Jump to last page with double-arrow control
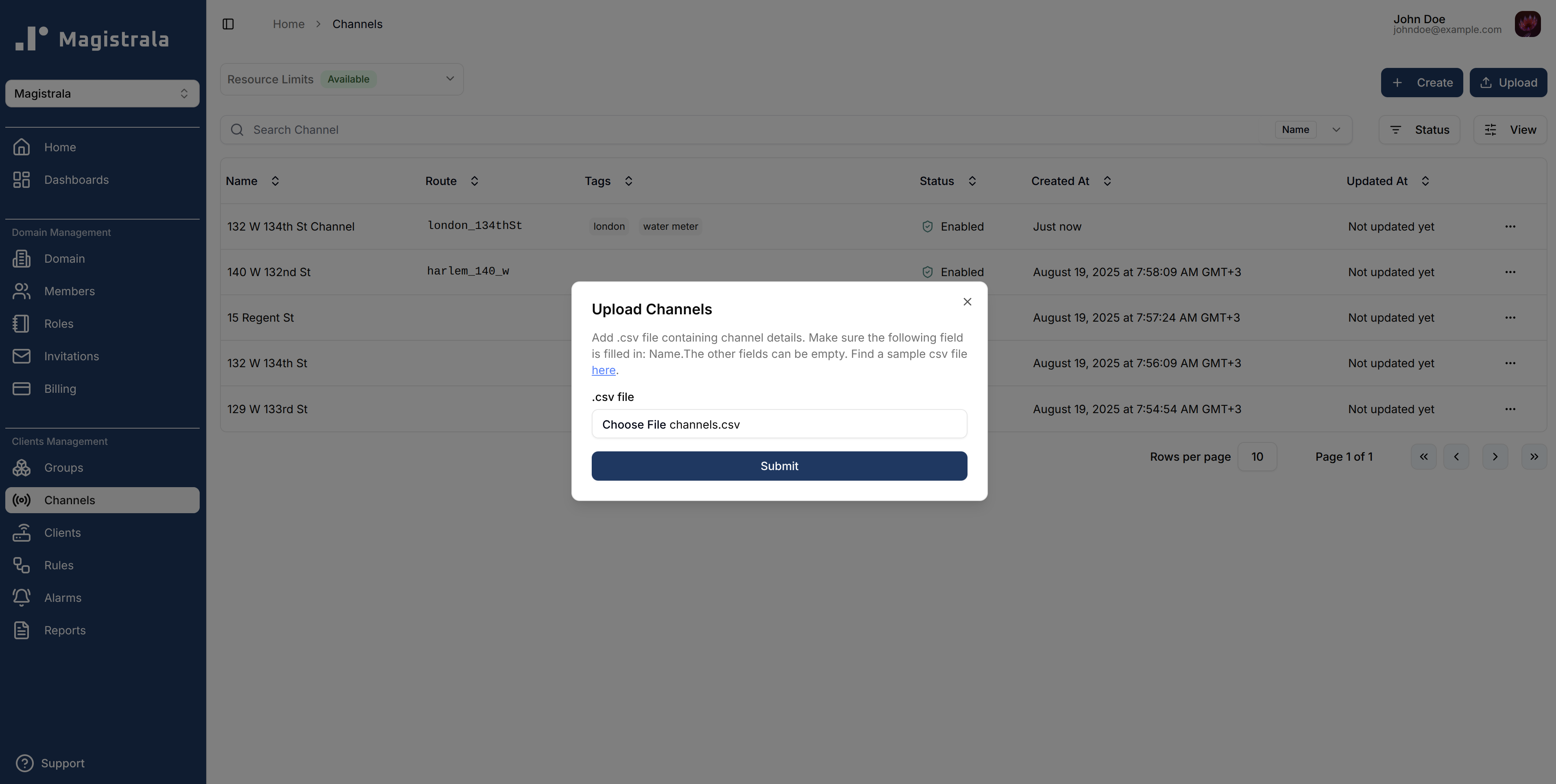The image size is (1556, 784). (x=1534, y=457)
